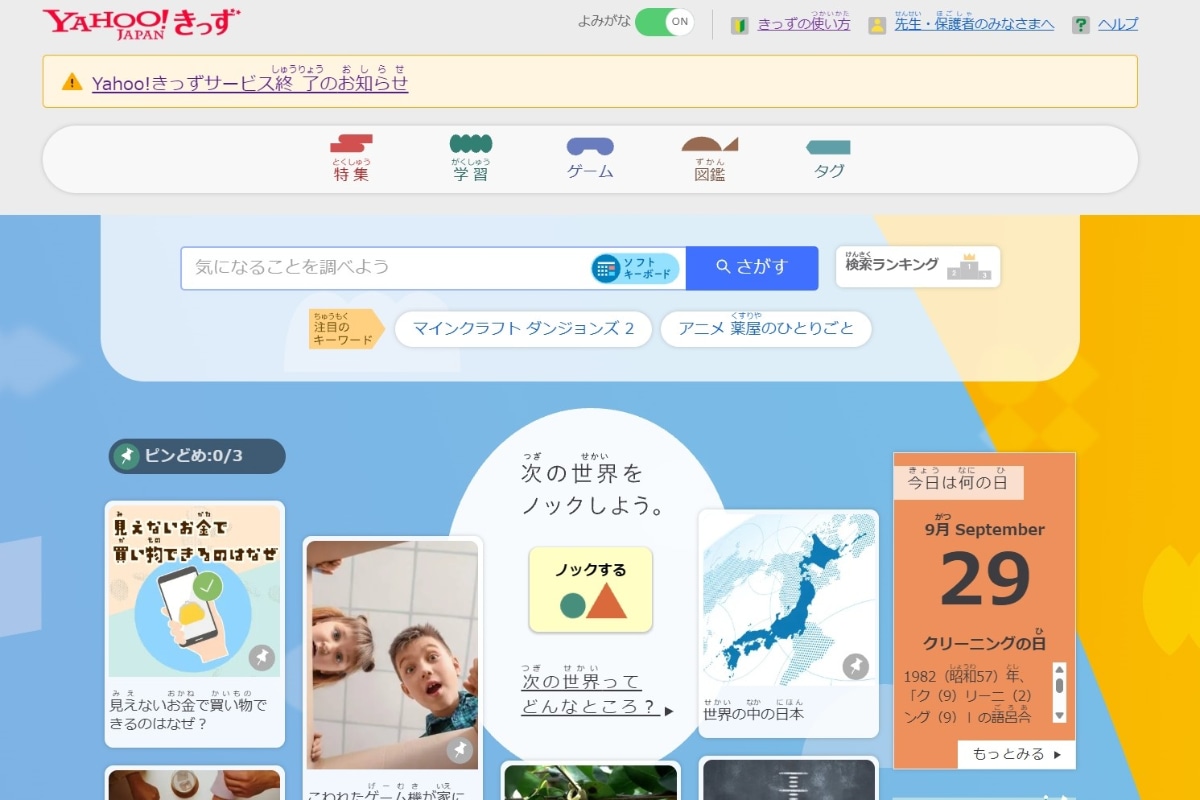Open the ソフトキーボード soft keyboard icon
This screenshot has height=800, width=1200.
click(635, 268)
